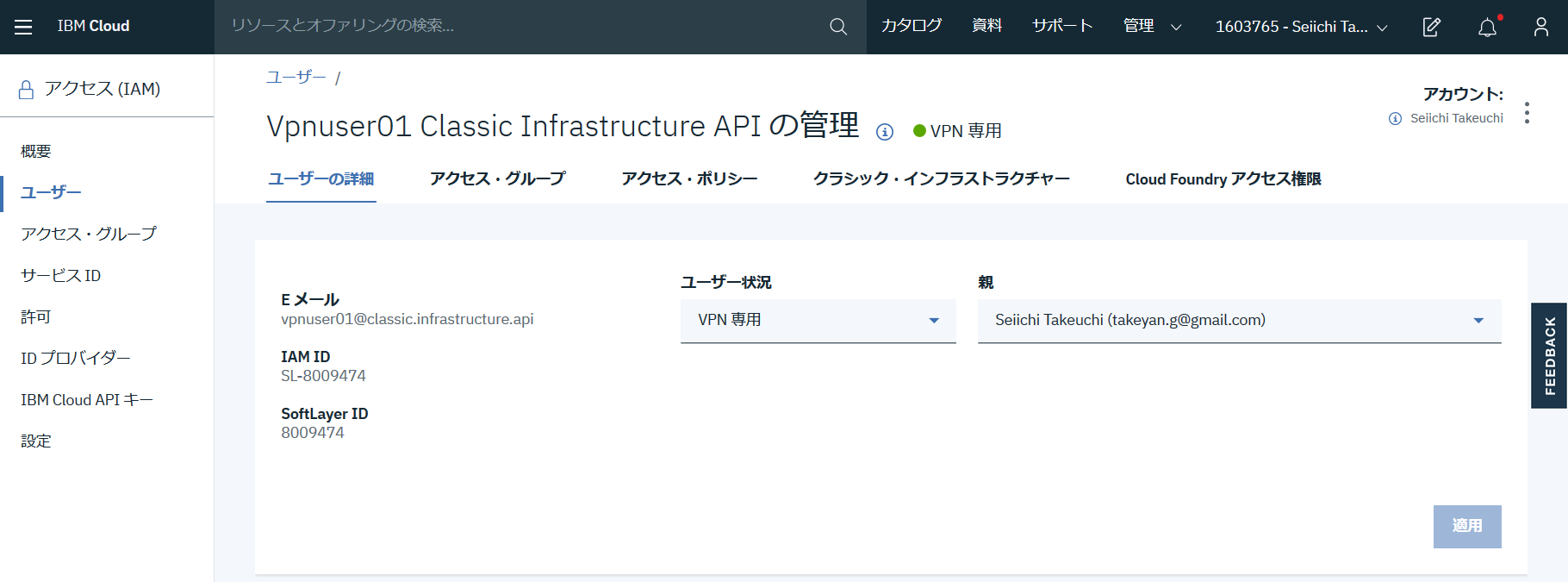This screenshot has height=582, width=1568.
Task: Click the info icon beside Seiichi Takeuchi account
Action: coord(1395,118)
